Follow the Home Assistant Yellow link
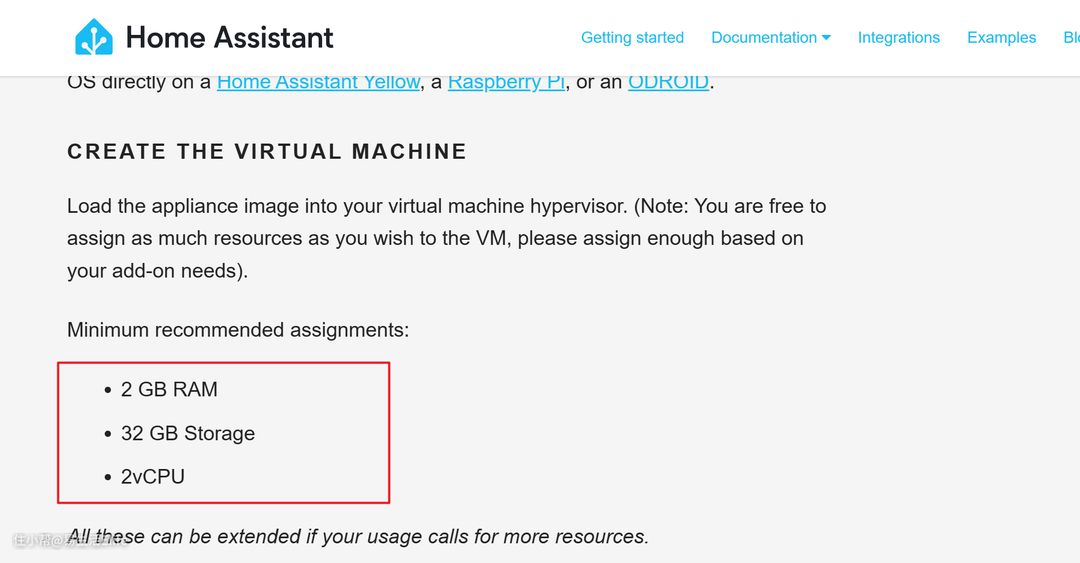This screenshot has width=1080, height=563. (318, 82)
